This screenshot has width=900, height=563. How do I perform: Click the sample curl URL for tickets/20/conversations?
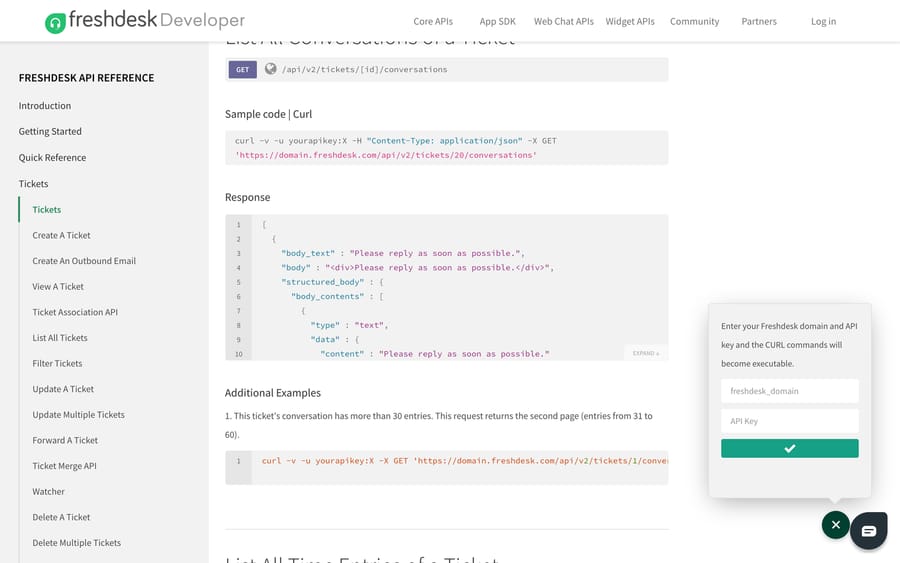pos(386,155)
